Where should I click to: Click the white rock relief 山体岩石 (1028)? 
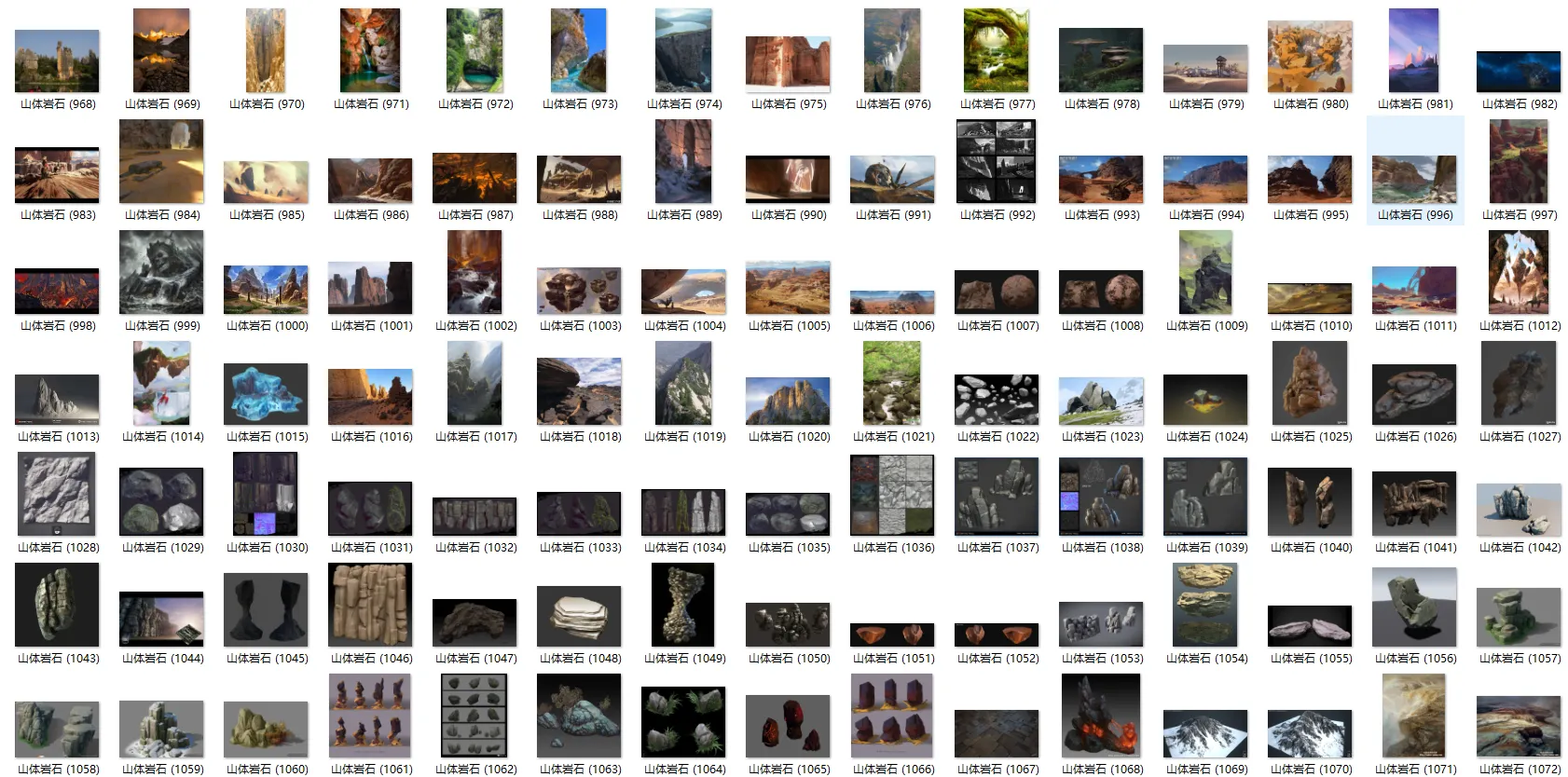click(57, 494)
